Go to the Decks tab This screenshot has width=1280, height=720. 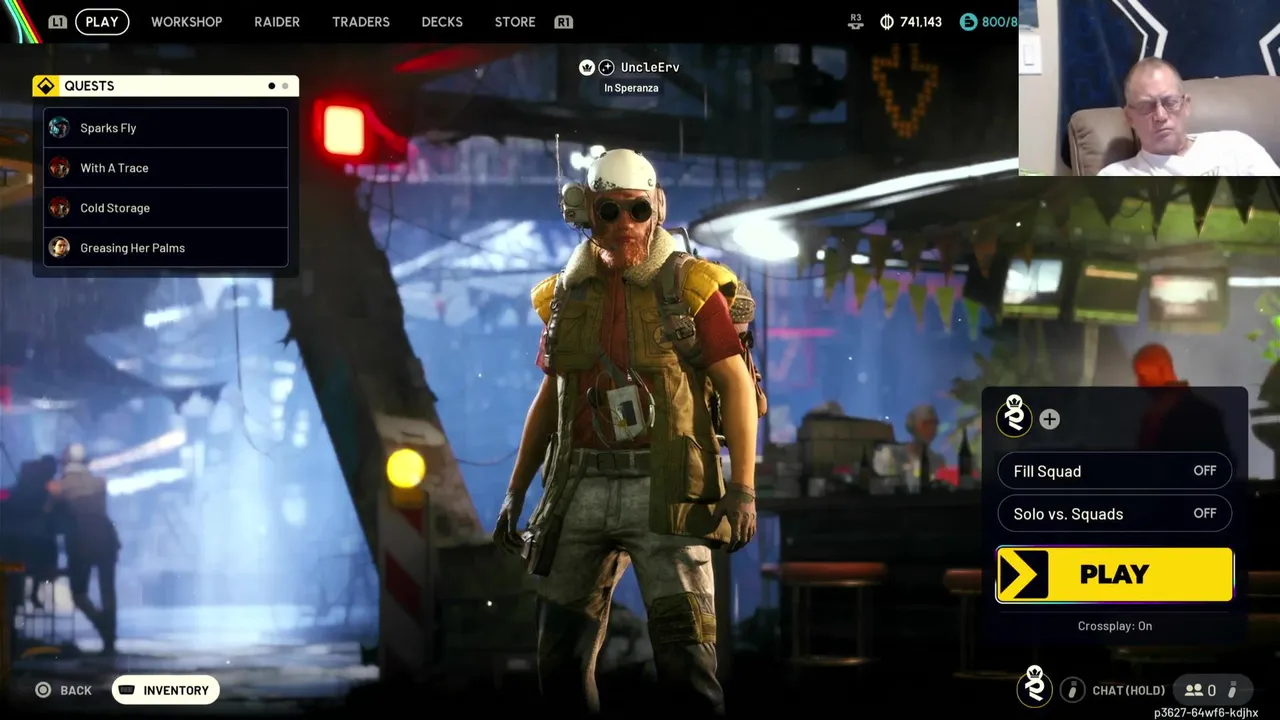pos(442,21)
